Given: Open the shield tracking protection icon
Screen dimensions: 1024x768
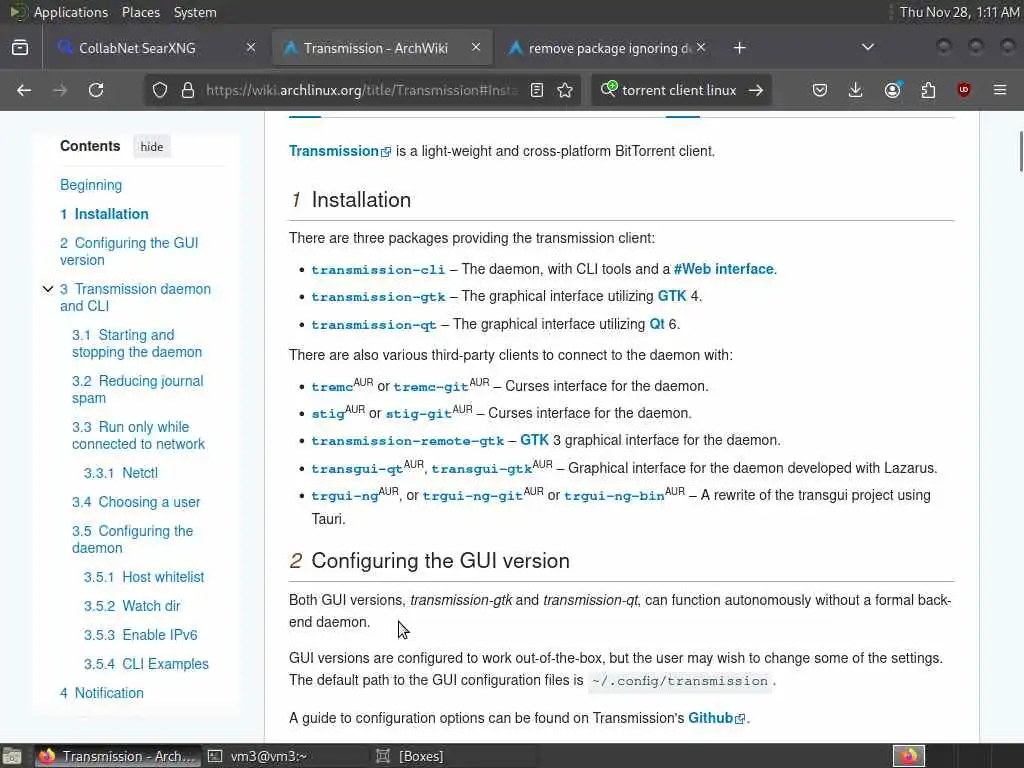Looking at the screenshot, I should click(x=160, y=90).
